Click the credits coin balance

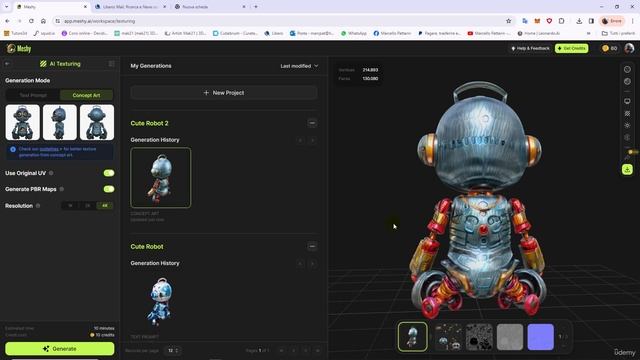click(x=610, y=48)
